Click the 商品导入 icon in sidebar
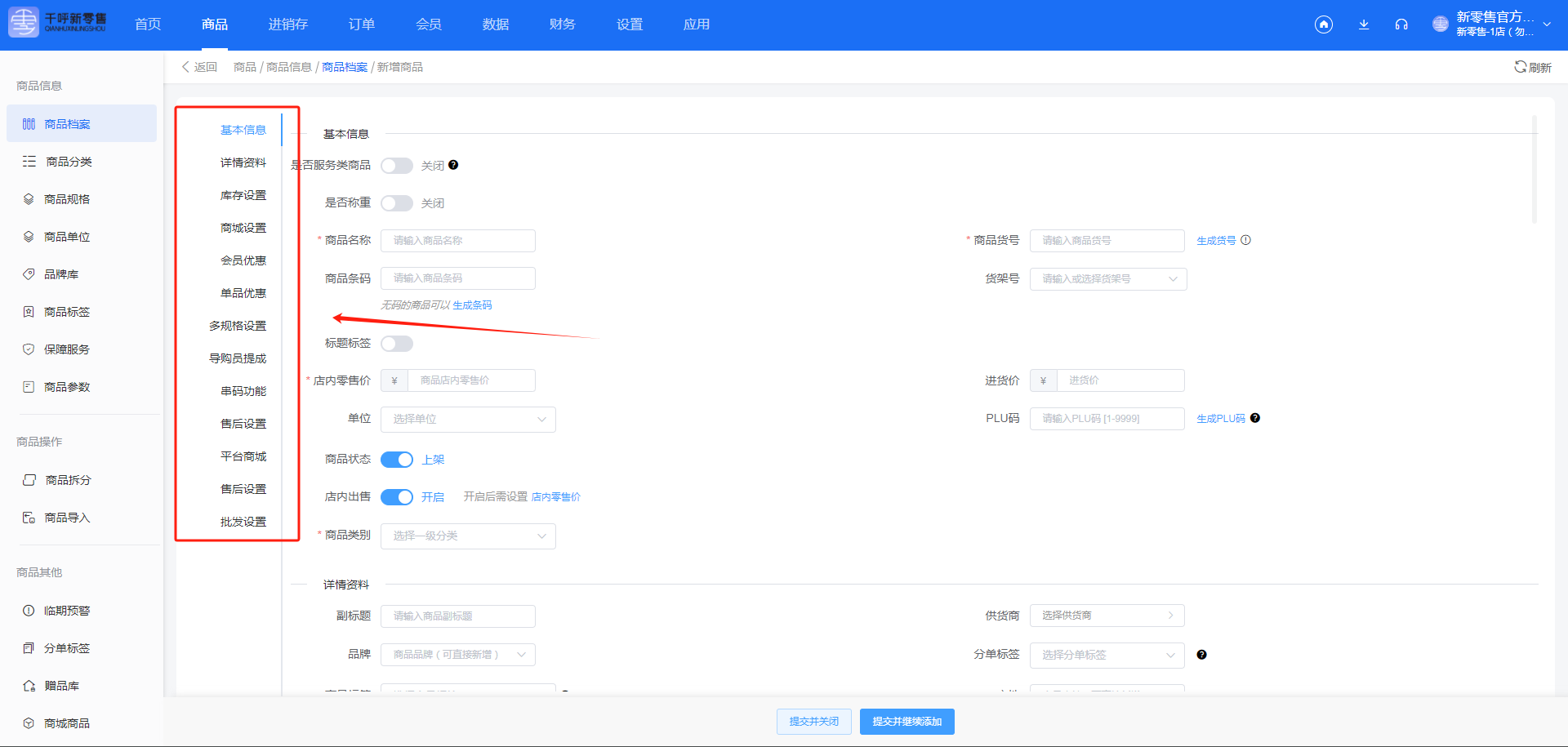This screenshot has width=1568, height=747. click(29, 518)
